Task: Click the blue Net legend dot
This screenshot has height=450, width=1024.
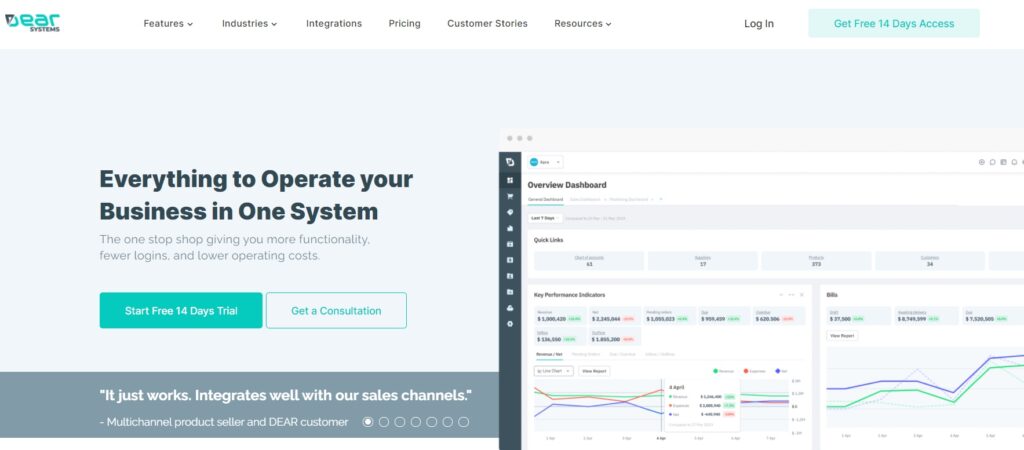Action: 778,371
